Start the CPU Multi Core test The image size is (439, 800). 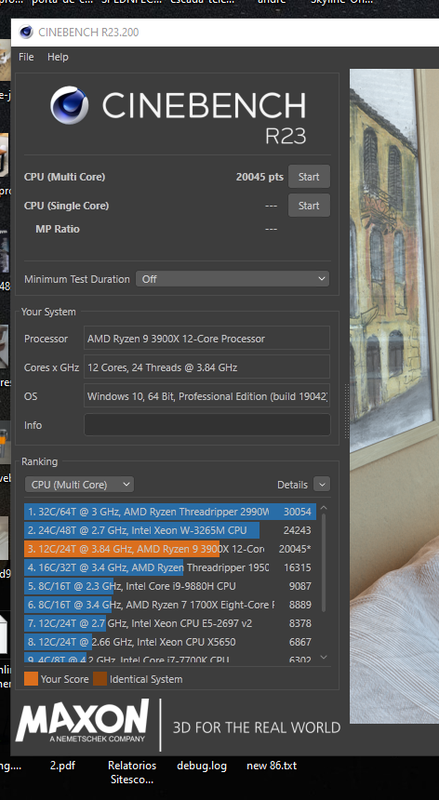309,177
